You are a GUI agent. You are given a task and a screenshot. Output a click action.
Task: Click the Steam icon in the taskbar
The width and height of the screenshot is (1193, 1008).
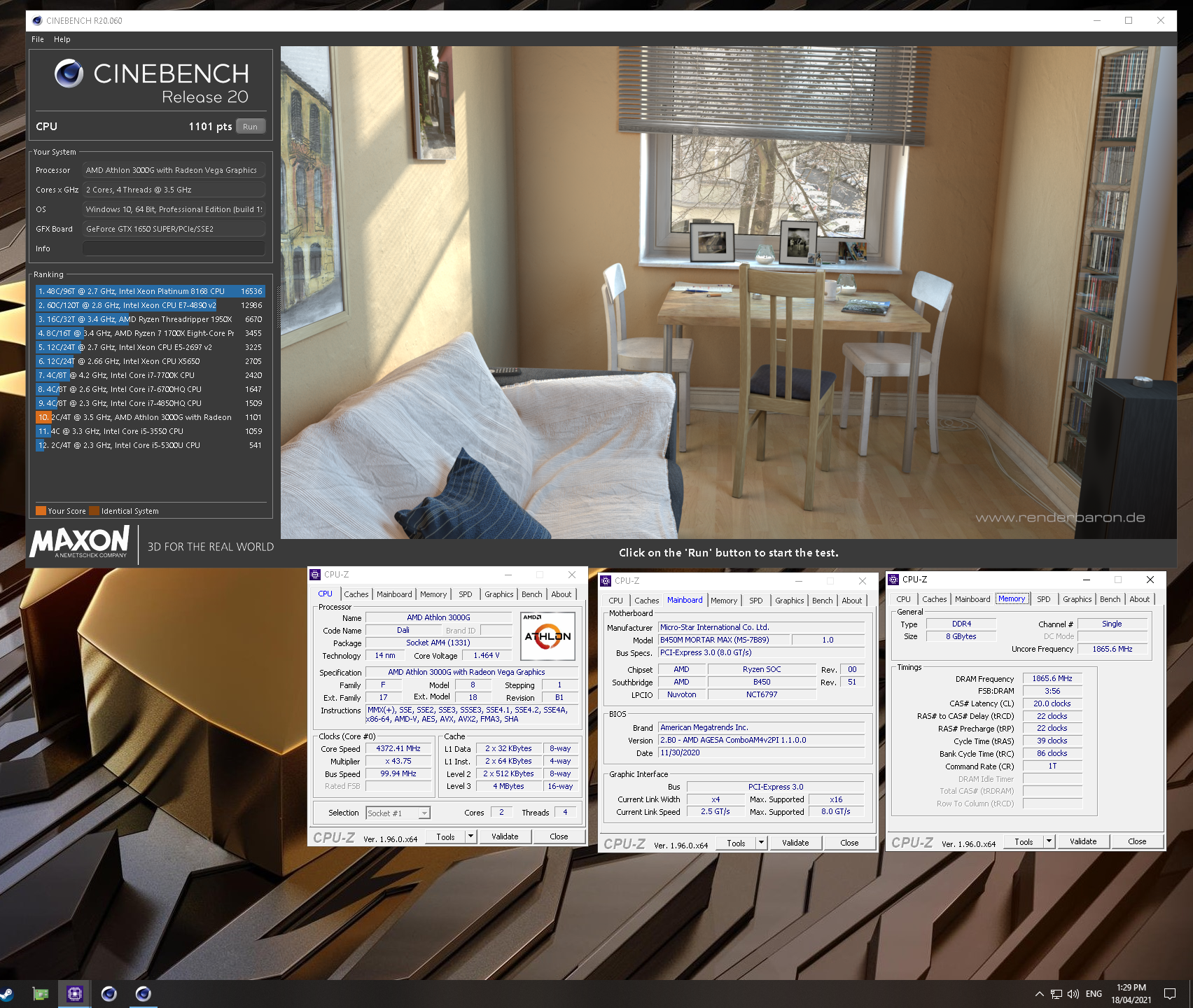(6, 993)
